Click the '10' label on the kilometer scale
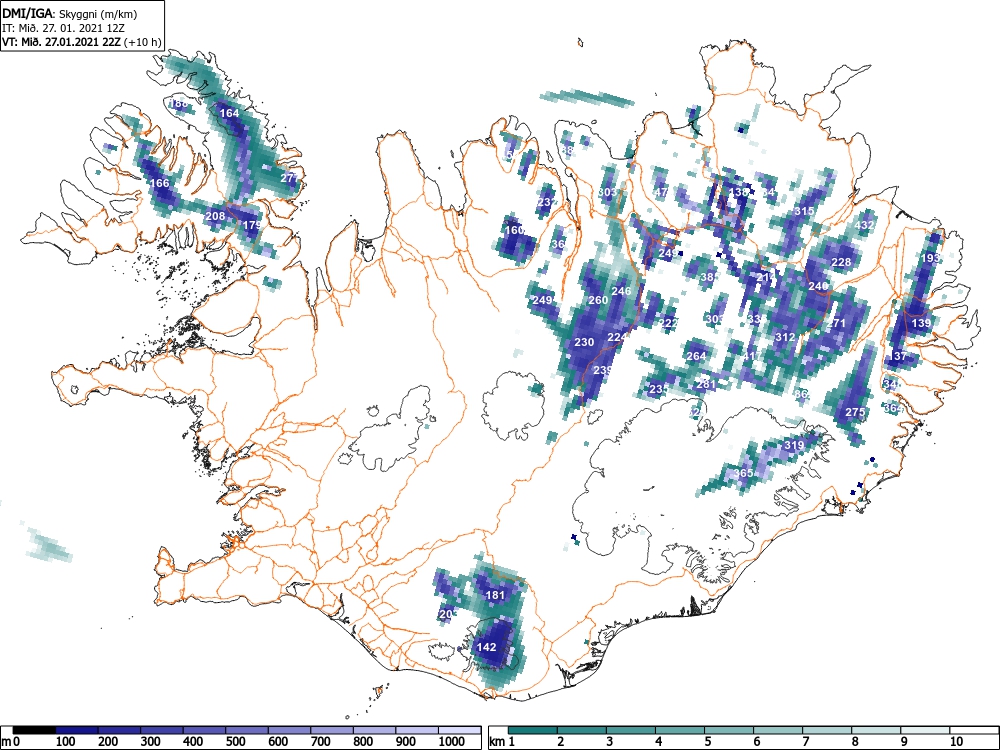1000x750 pixels. click(955, 742)
